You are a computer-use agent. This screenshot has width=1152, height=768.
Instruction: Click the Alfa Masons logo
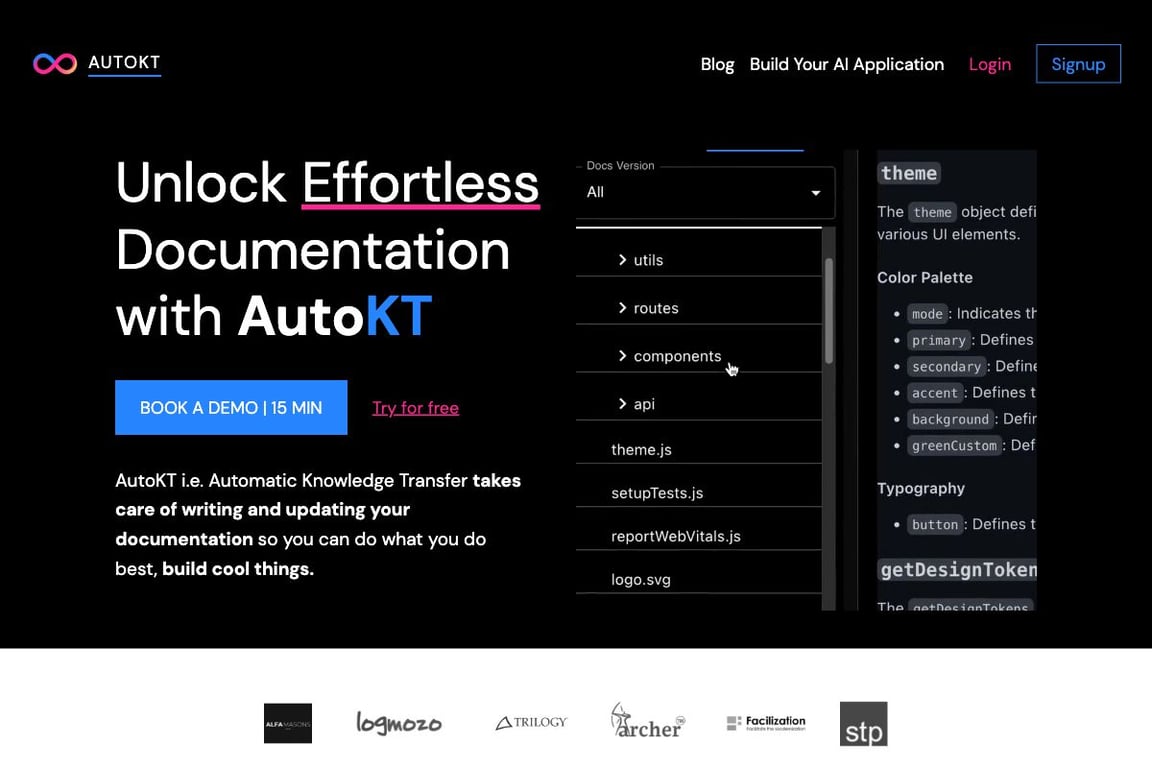click(x=288, y=723)
